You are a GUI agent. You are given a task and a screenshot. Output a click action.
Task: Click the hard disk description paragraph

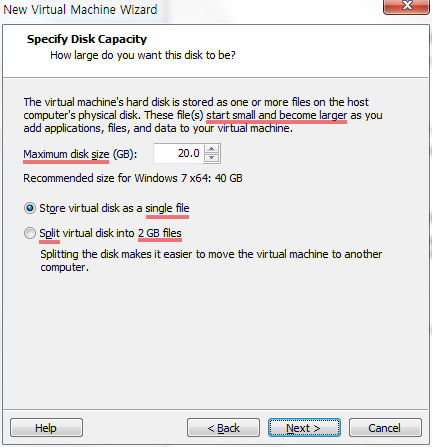pos(203,115)
